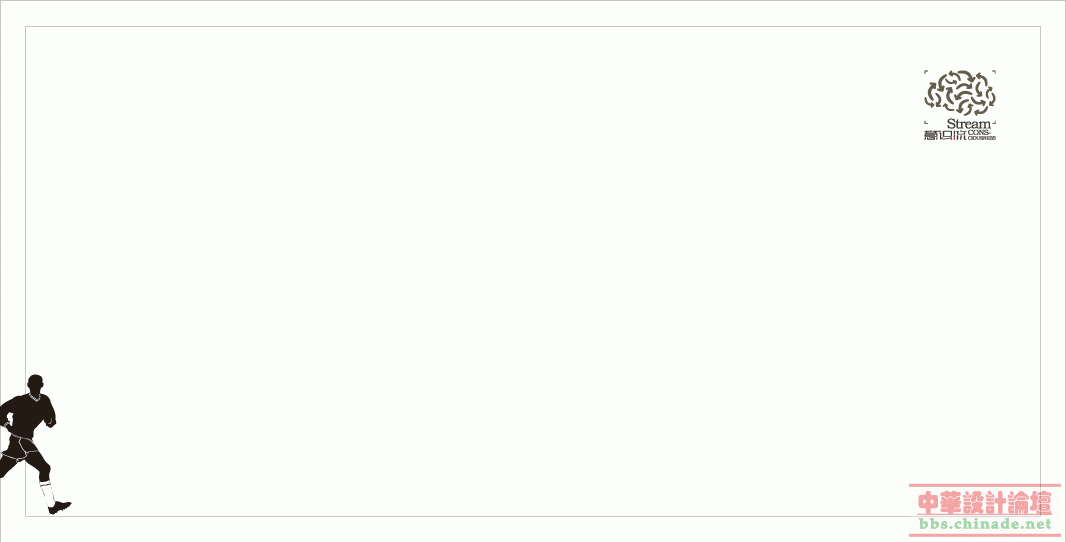1066x542 pixels.
Task: Click the red line above the watermark
Action: coord(984,486)
